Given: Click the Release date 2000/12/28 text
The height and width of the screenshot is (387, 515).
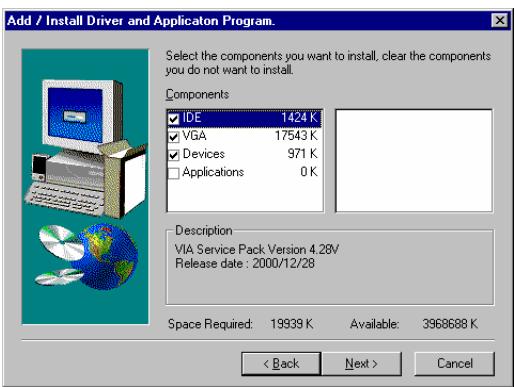Looking at the screenshot, I should (245, 263).
